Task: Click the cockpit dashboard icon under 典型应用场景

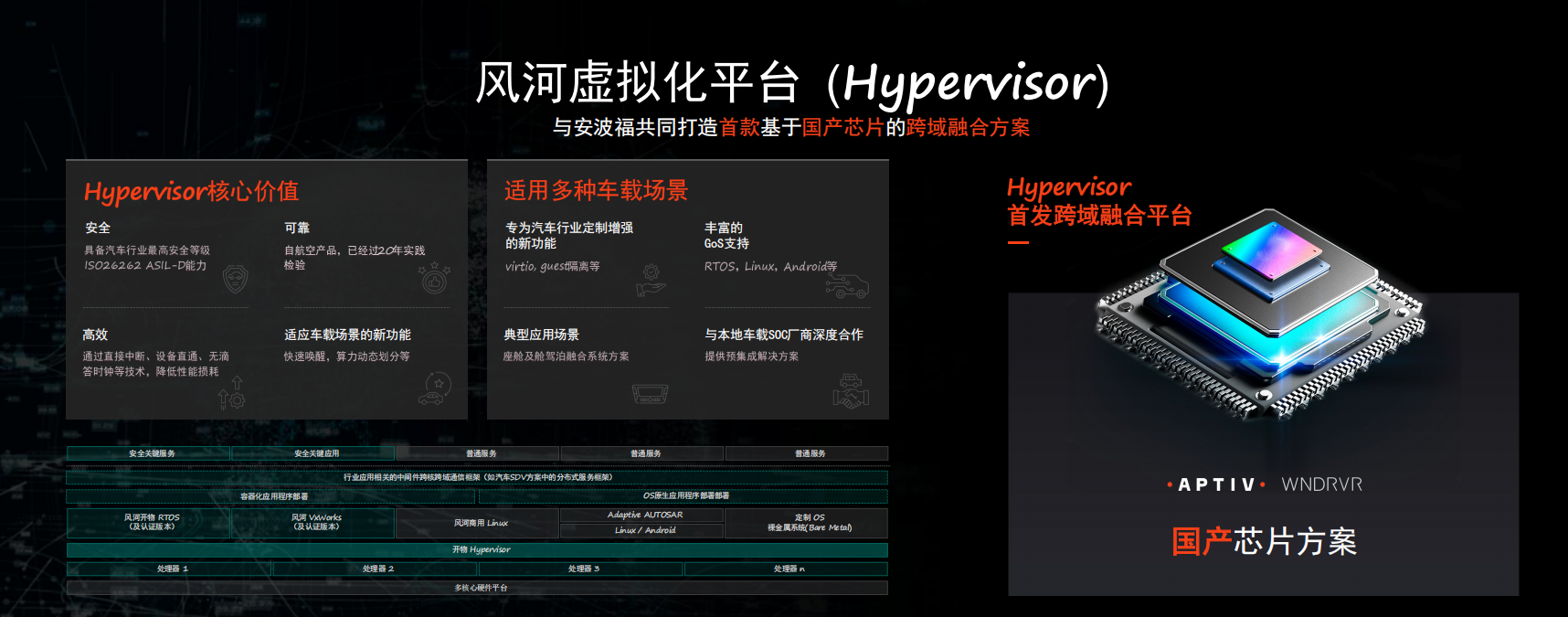Action: coord(650,394)
